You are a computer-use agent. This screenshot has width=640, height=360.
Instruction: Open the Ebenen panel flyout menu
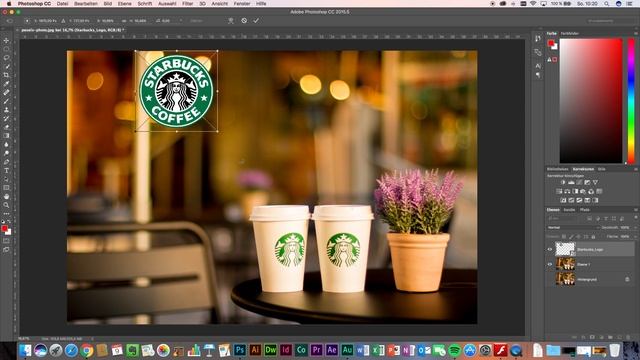tap(636, 210)
